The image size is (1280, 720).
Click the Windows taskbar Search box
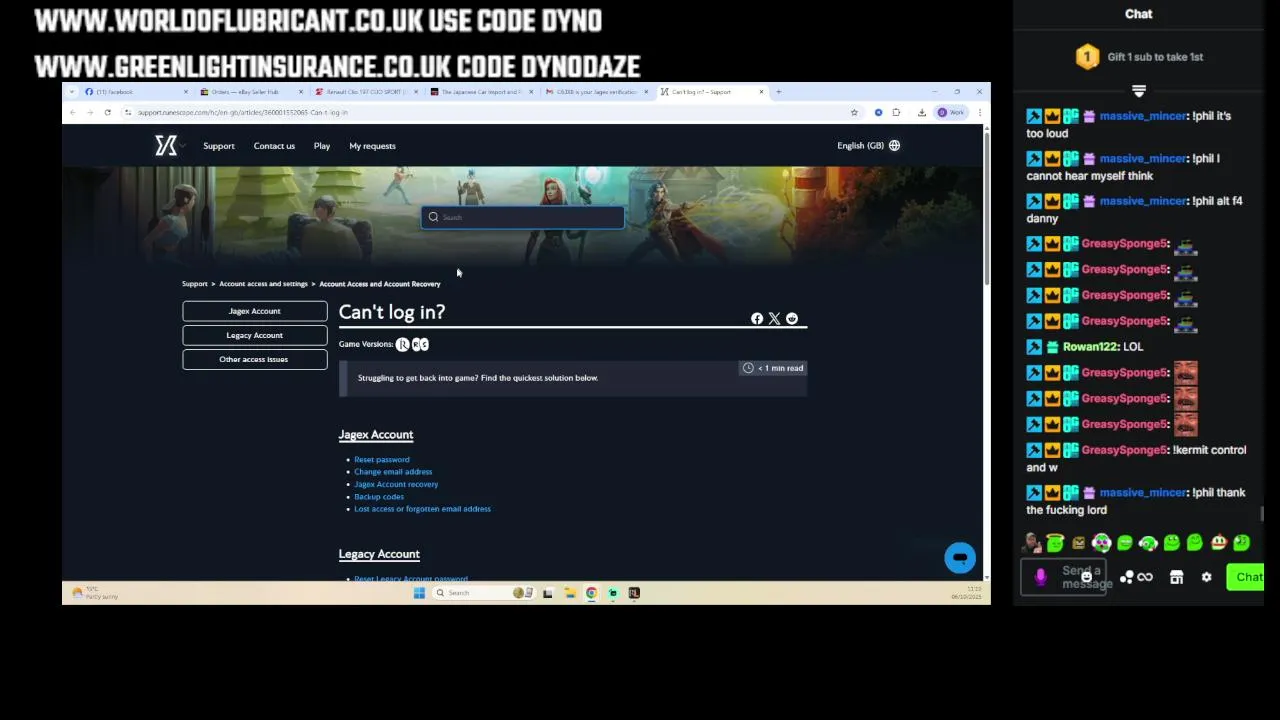click(x=483, y=593)
